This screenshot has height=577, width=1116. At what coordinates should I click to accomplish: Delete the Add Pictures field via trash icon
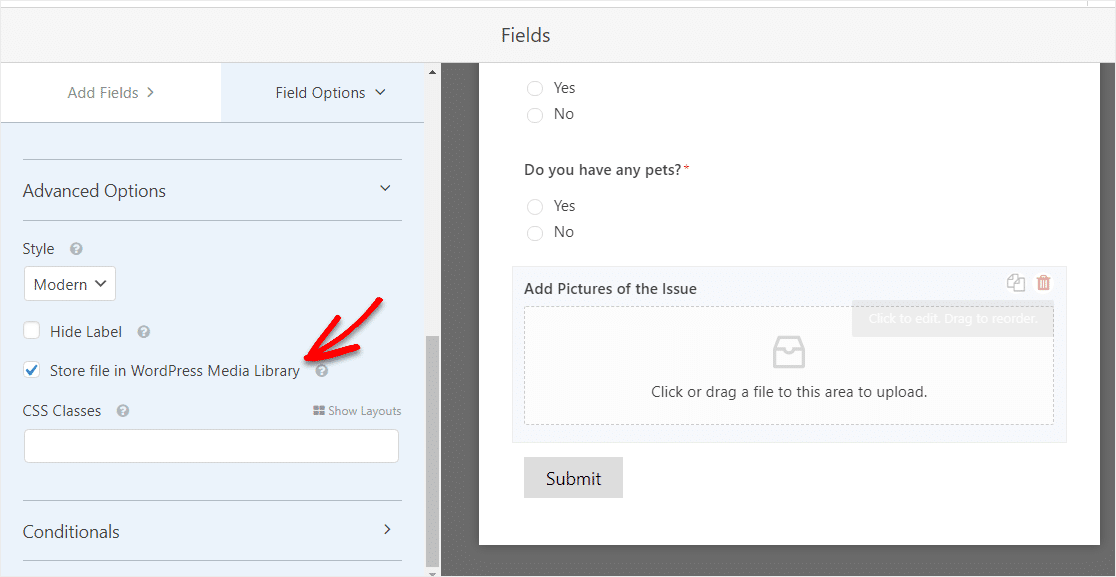[x=1043, y=282]
